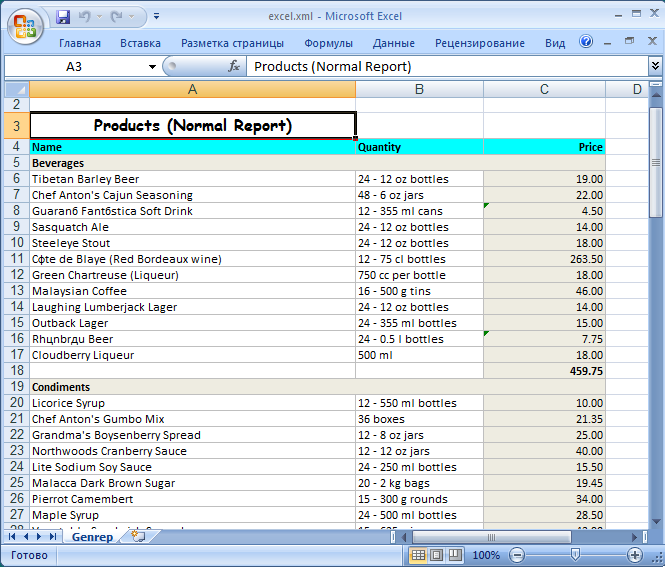665x567 pixels.
Task: Click the Name Box showing A3
Action: [x=75, y=67]
